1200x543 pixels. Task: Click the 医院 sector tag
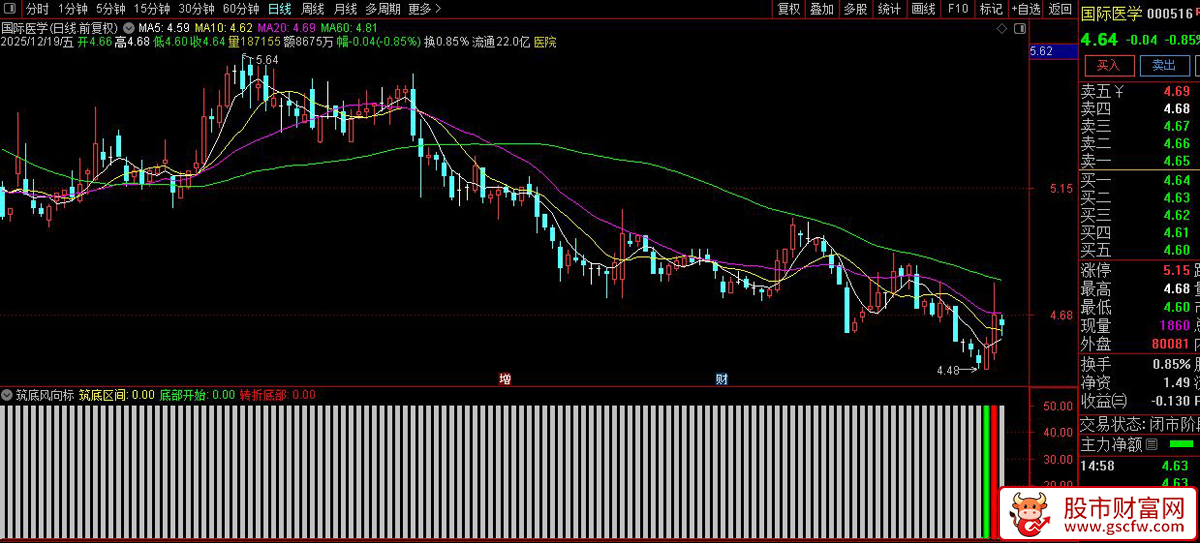545,42
